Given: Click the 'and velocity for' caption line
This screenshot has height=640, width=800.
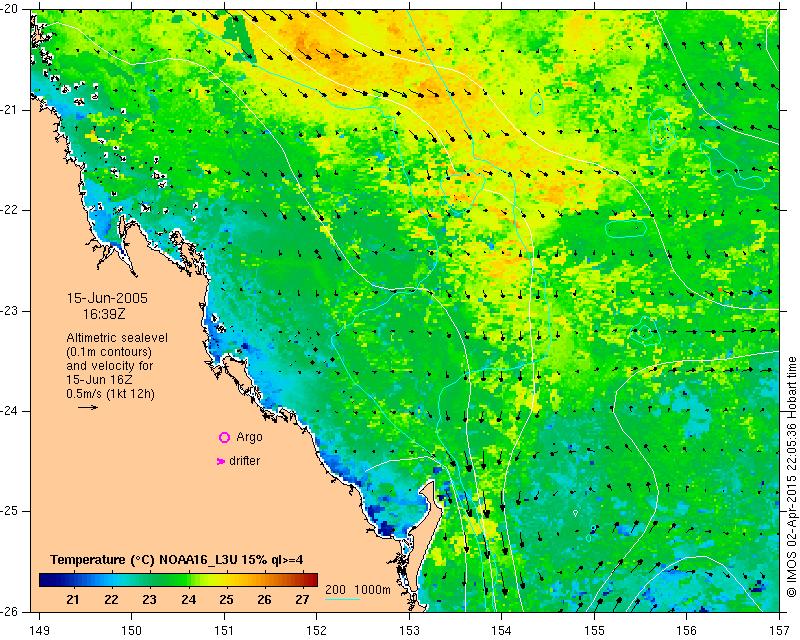Looking at the screenshot, I should pos(110,366).
